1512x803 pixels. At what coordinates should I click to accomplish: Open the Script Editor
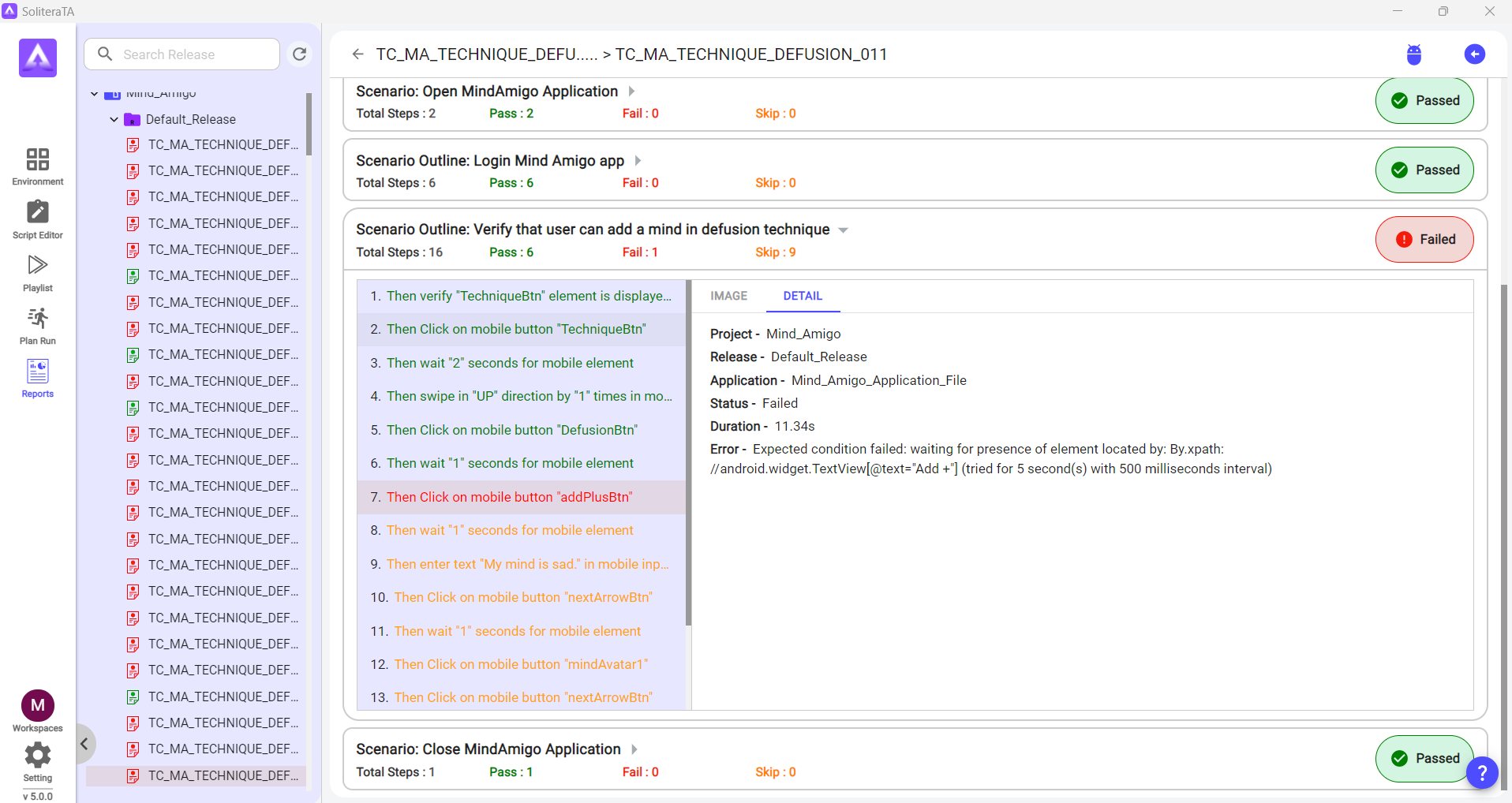(x=38, y=219)
